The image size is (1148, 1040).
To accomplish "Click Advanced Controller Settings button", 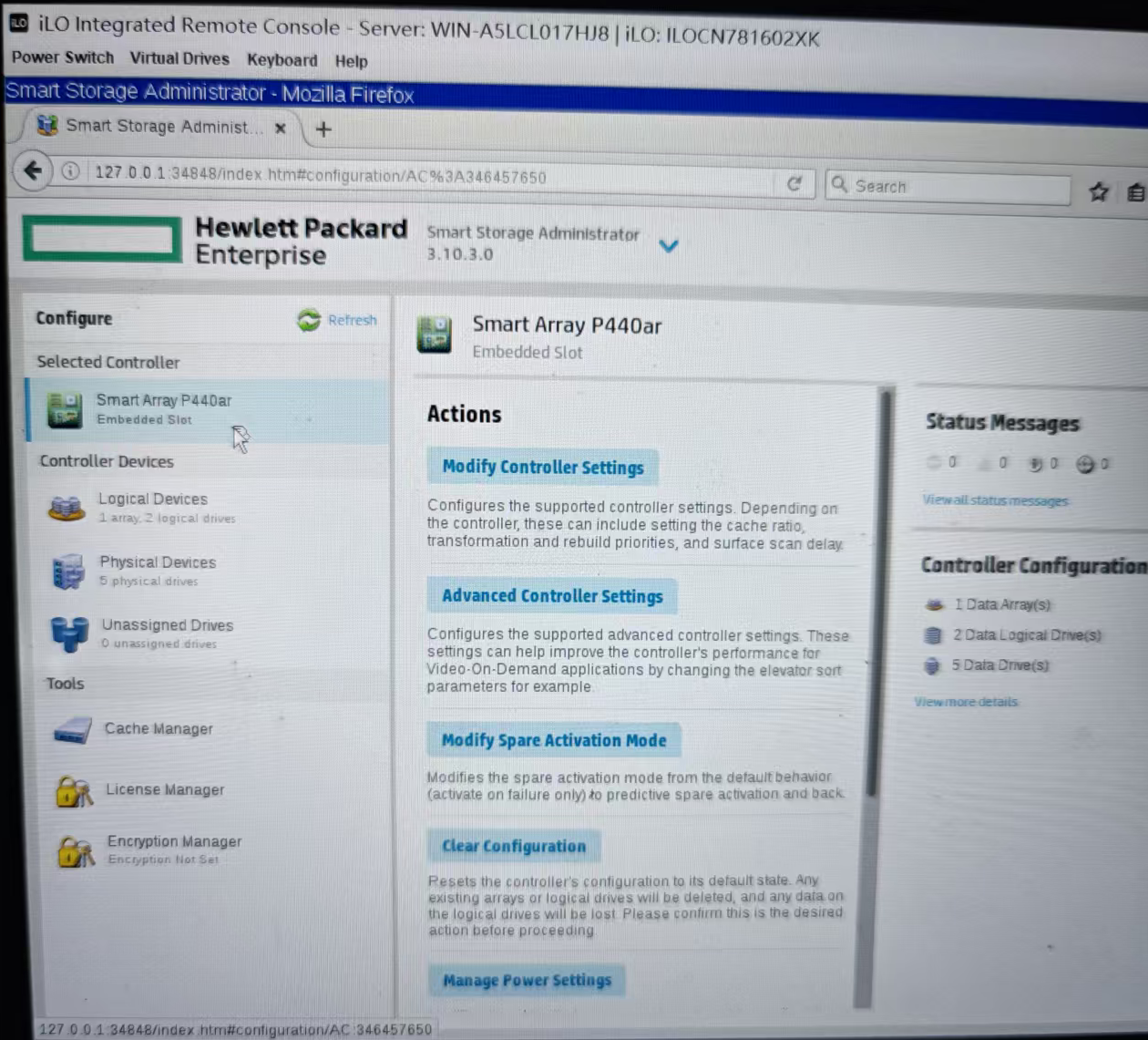I will [x=552, y=596].
